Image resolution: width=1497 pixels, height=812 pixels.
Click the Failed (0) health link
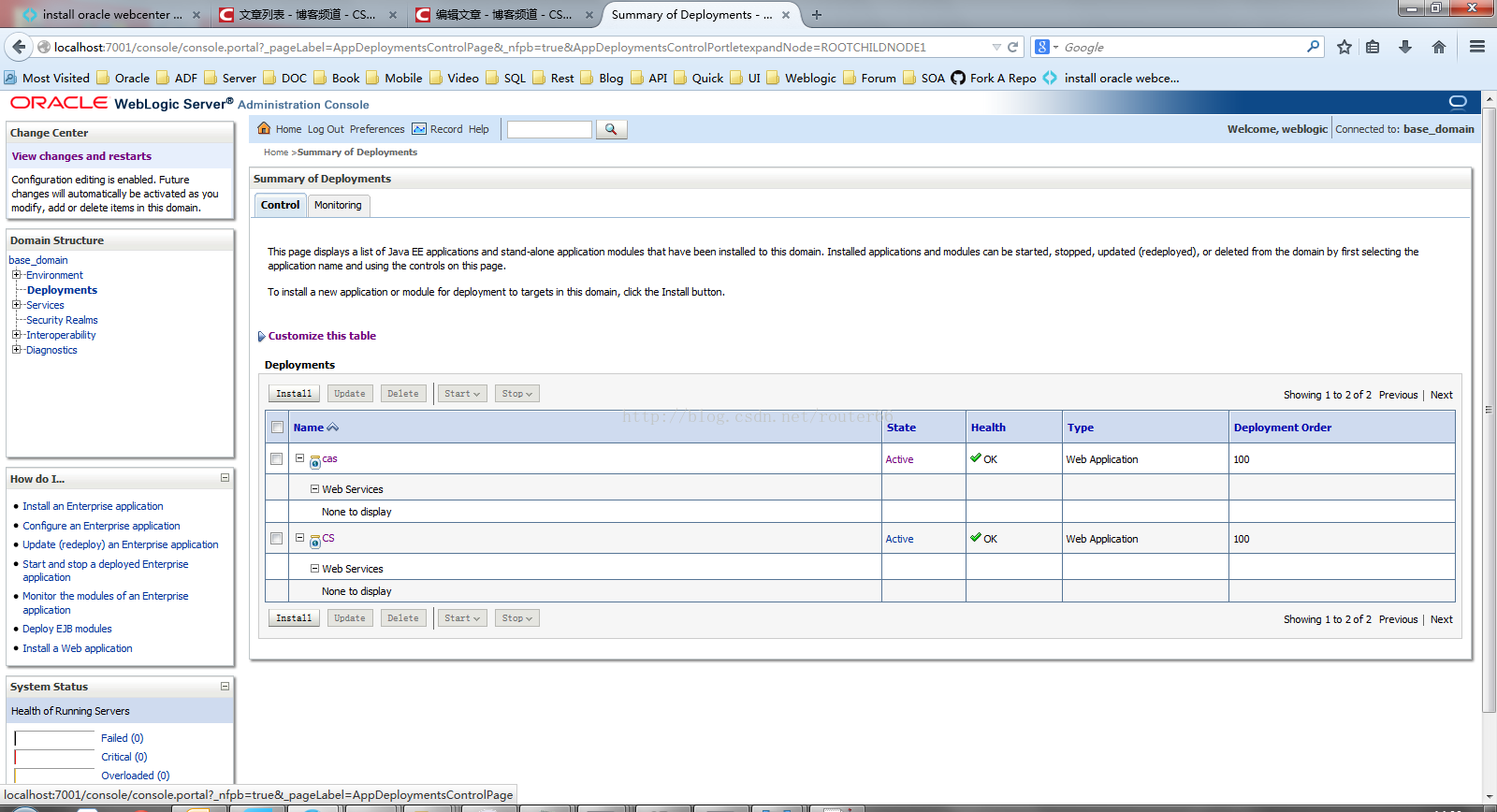[123, 738]
